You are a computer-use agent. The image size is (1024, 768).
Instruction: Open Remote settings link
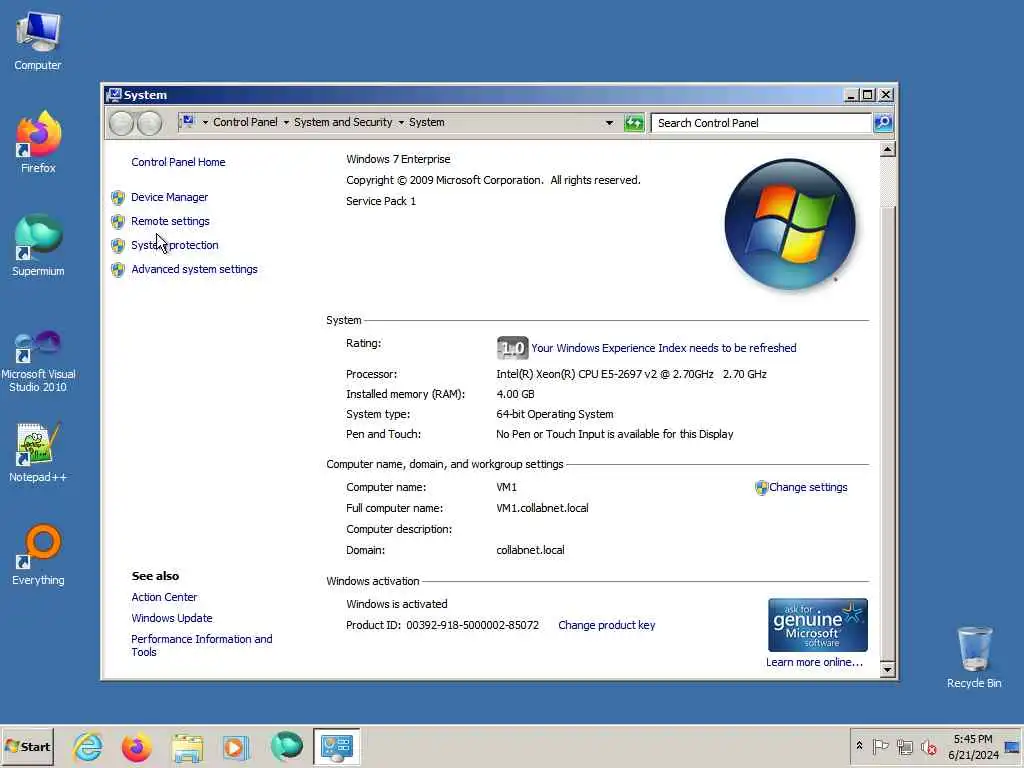(170, 221)
